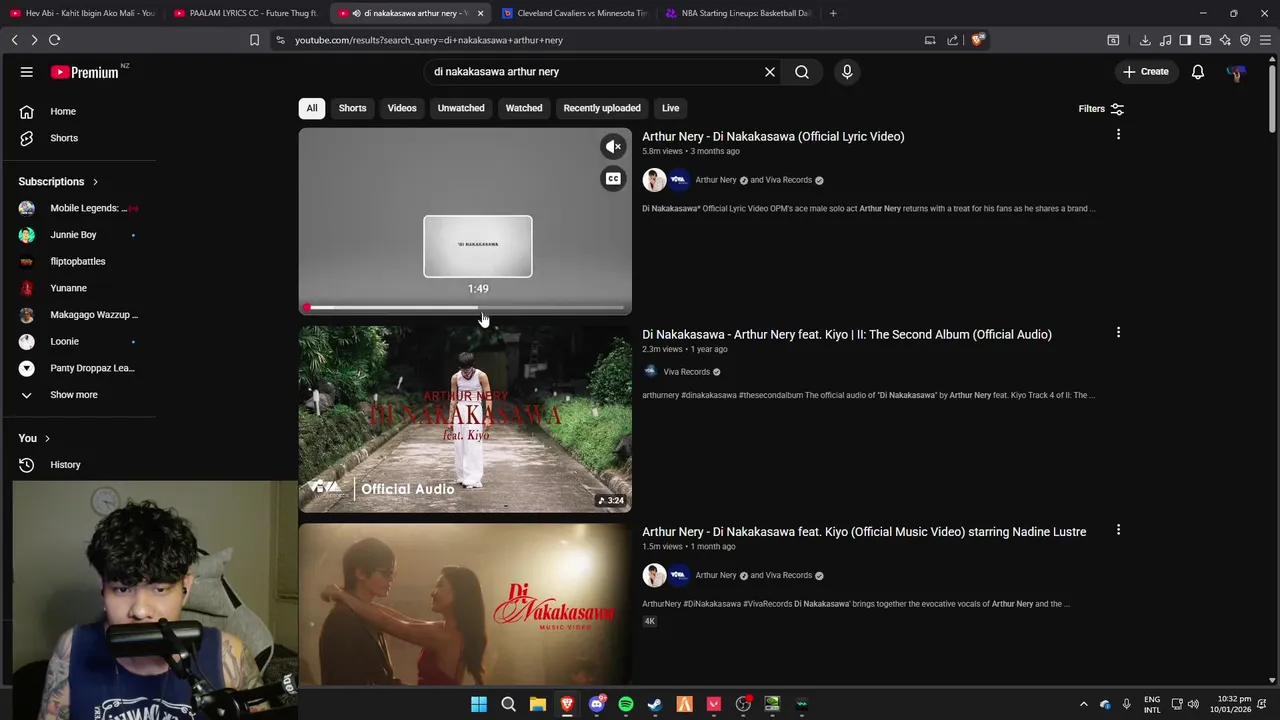Click the share page icon in address bar
1280x720 pixels.
(x=952, y=40)
